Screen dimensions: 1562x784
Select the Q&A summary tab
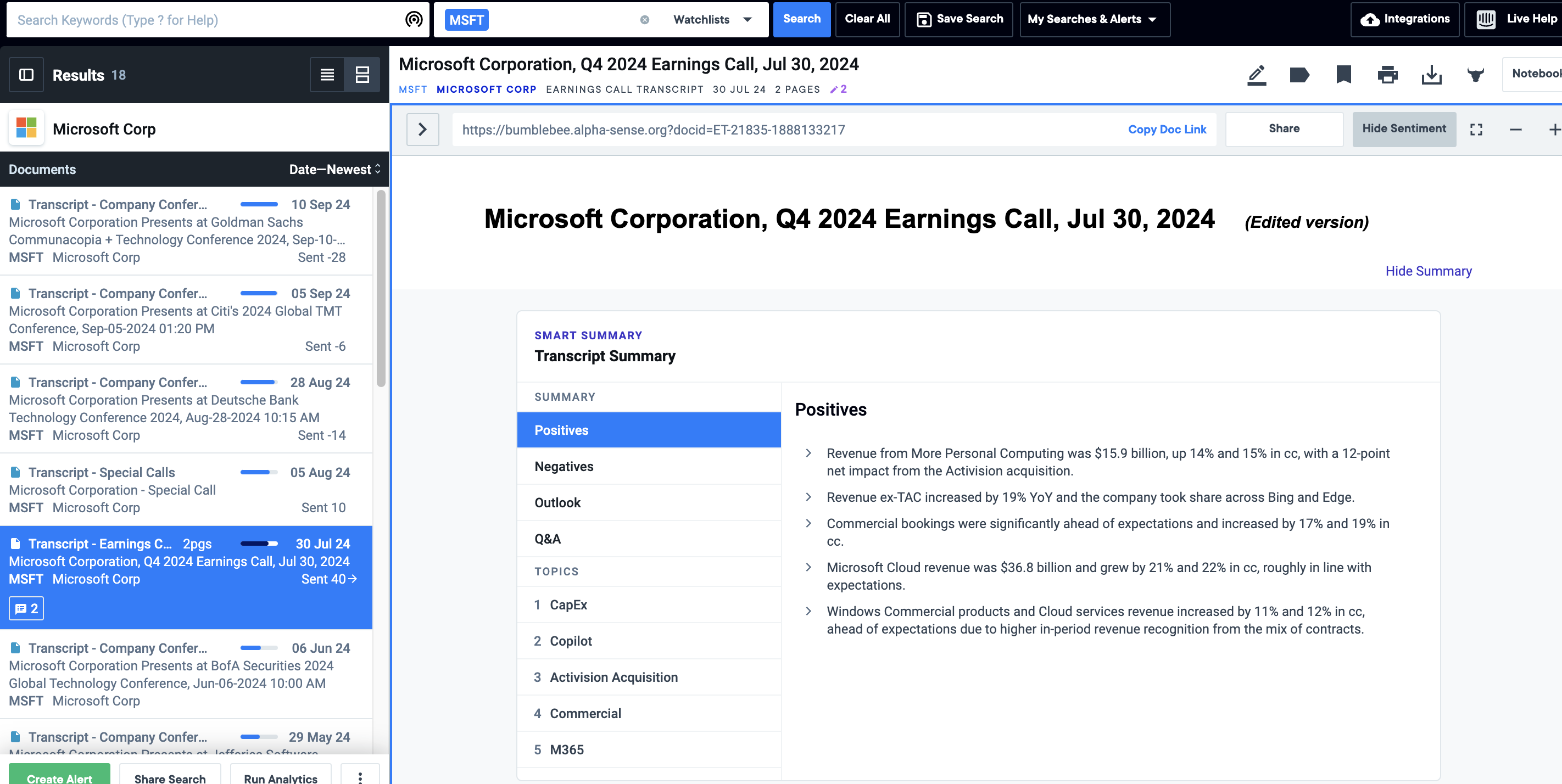click(649, 539)
